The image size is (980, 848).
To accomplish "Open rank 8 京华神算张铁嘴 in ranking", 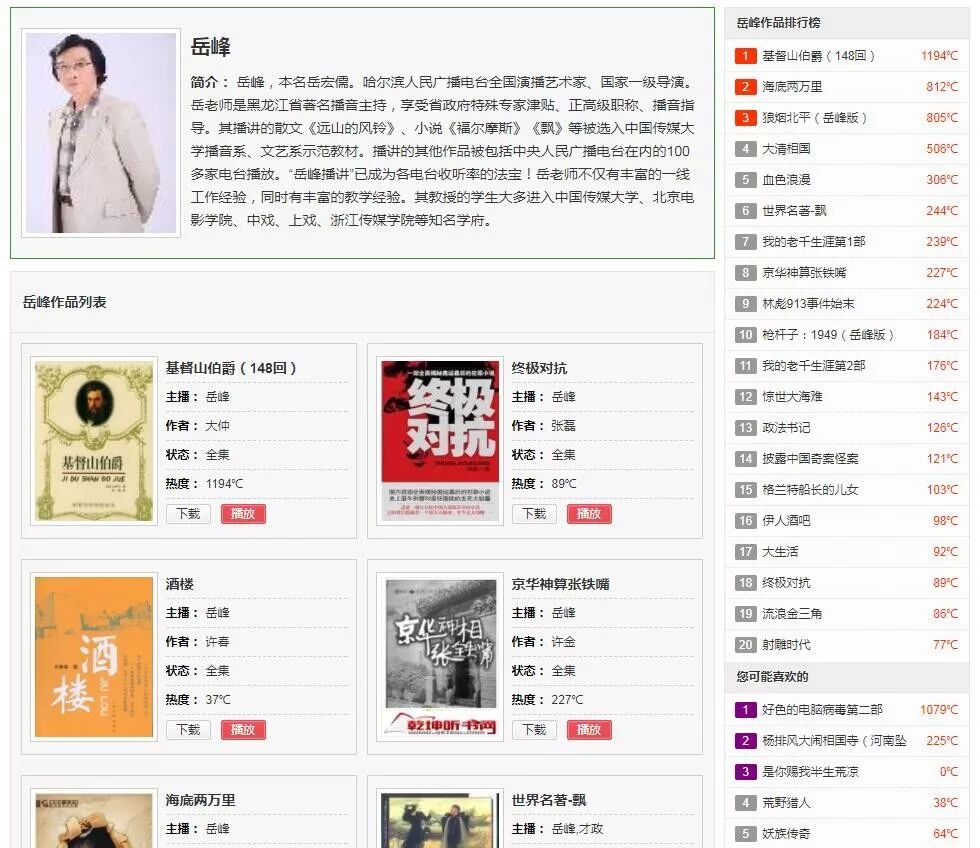I will pyautogui.click(x=804, y=273).
